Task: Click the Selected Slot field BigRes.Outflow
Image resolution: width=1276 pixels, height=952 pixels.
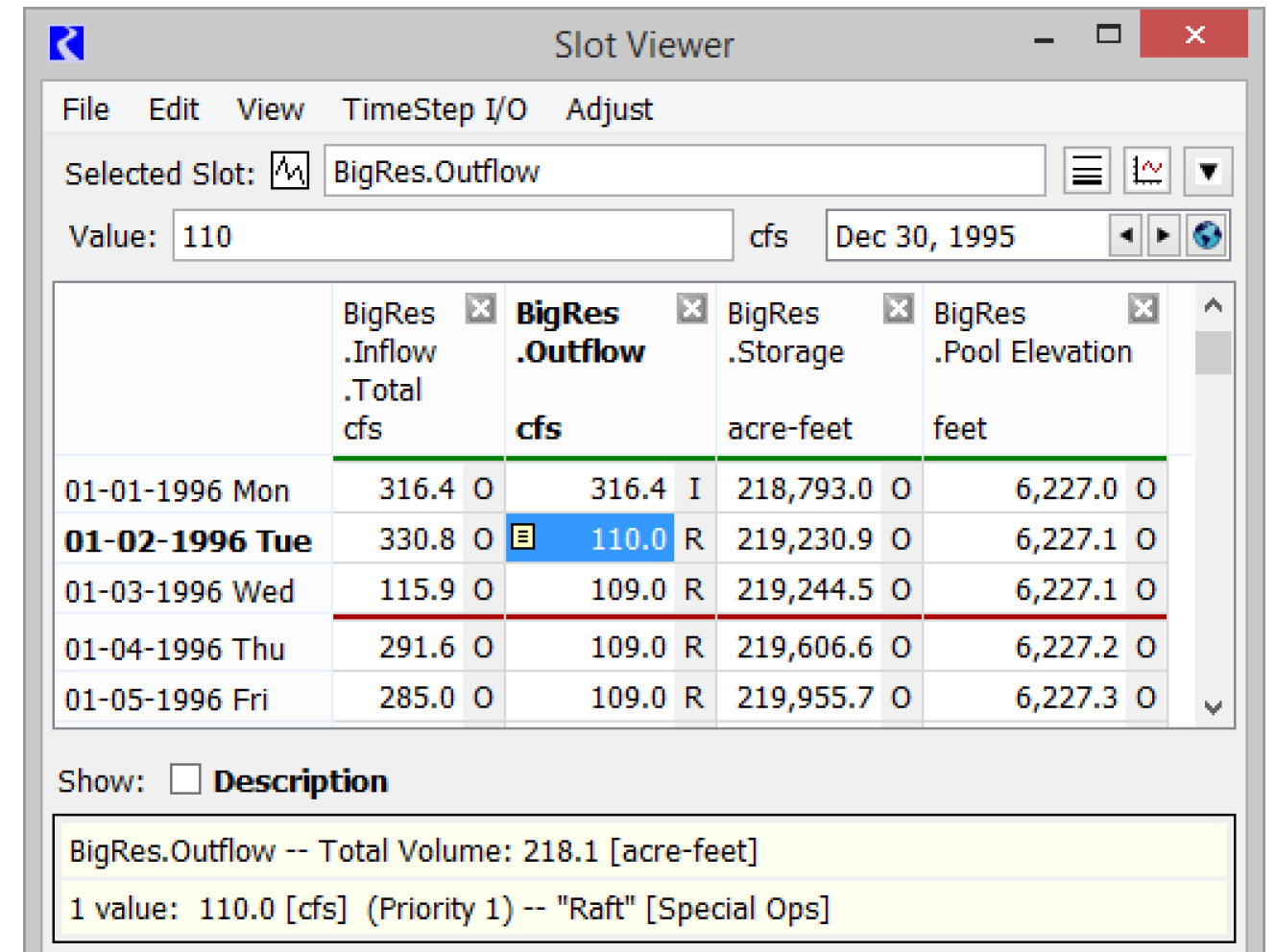Action: 684,172
